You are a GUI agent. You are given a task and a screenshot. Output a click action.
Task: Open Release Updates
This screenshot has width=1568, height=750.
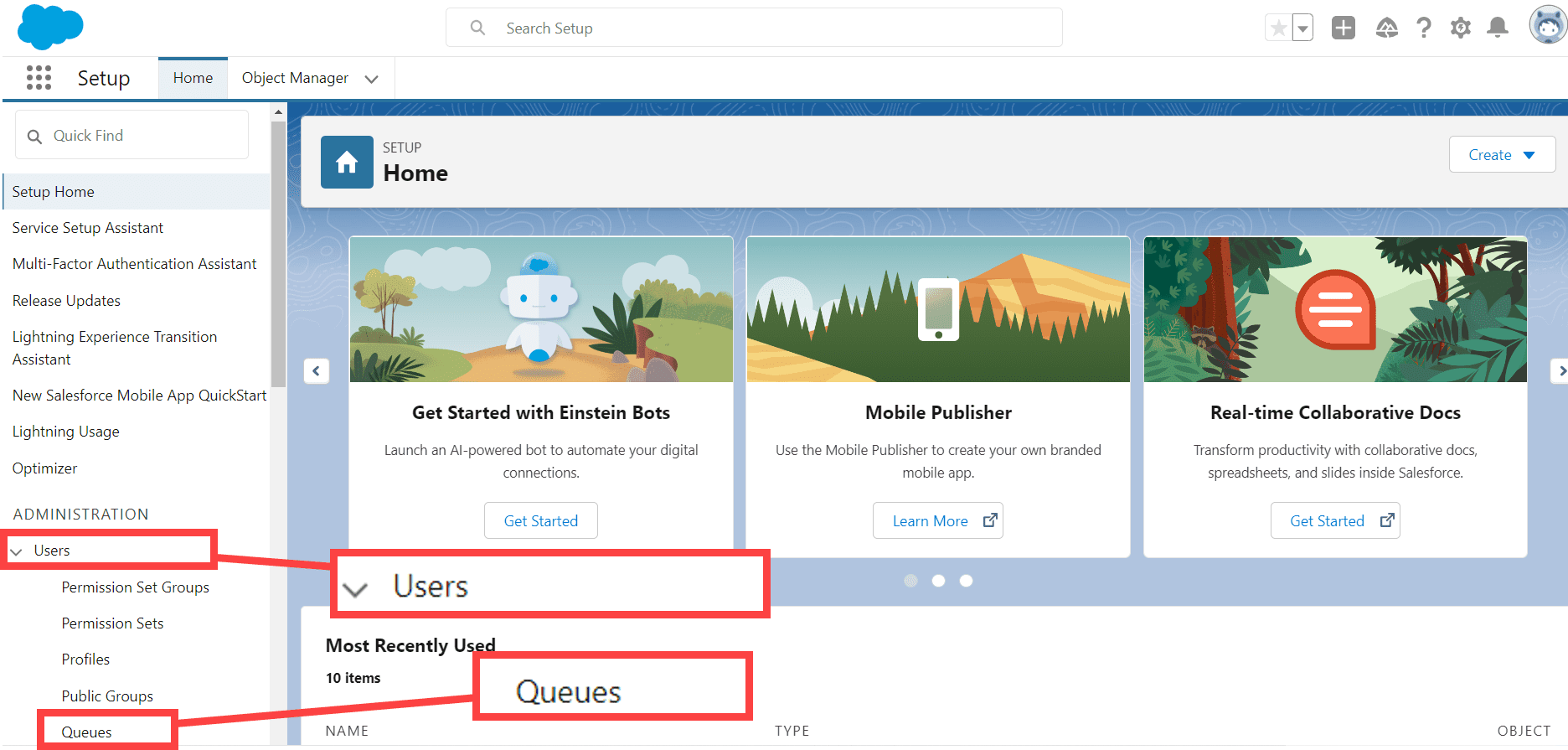point(66,301)
